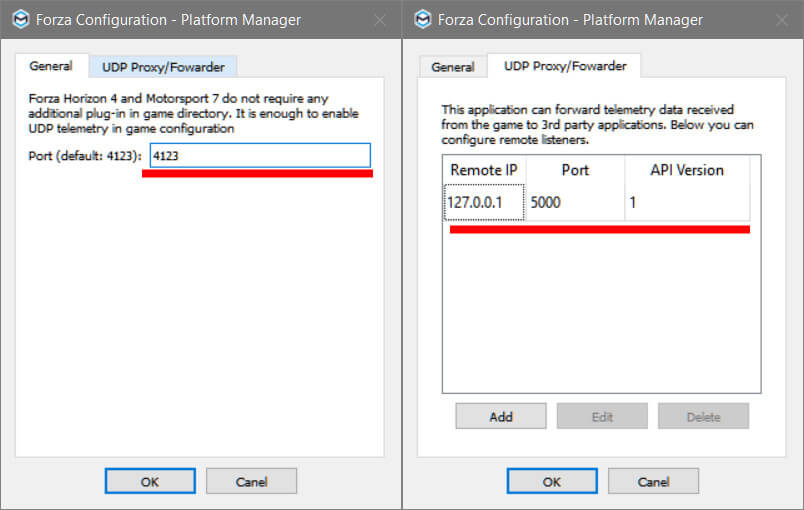Select the 127.0.0.1 remote IP cell
The width and height of the screenshot is (804, 510).
tap(484, 202)
